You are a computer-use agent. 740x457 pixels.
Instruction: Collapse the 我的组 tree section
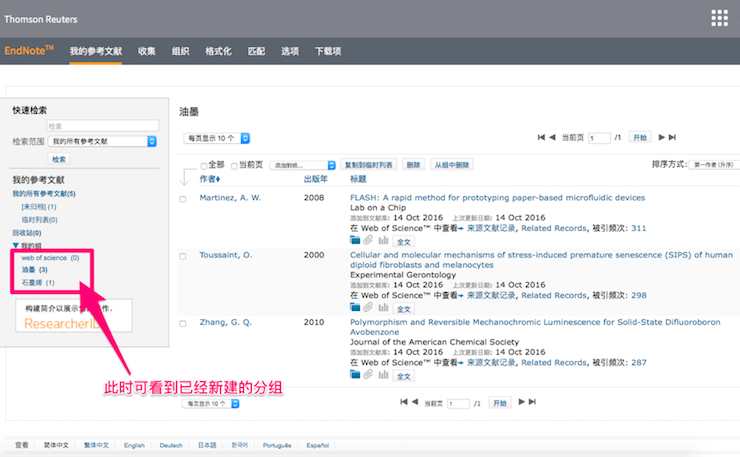(x=16, y=245)
